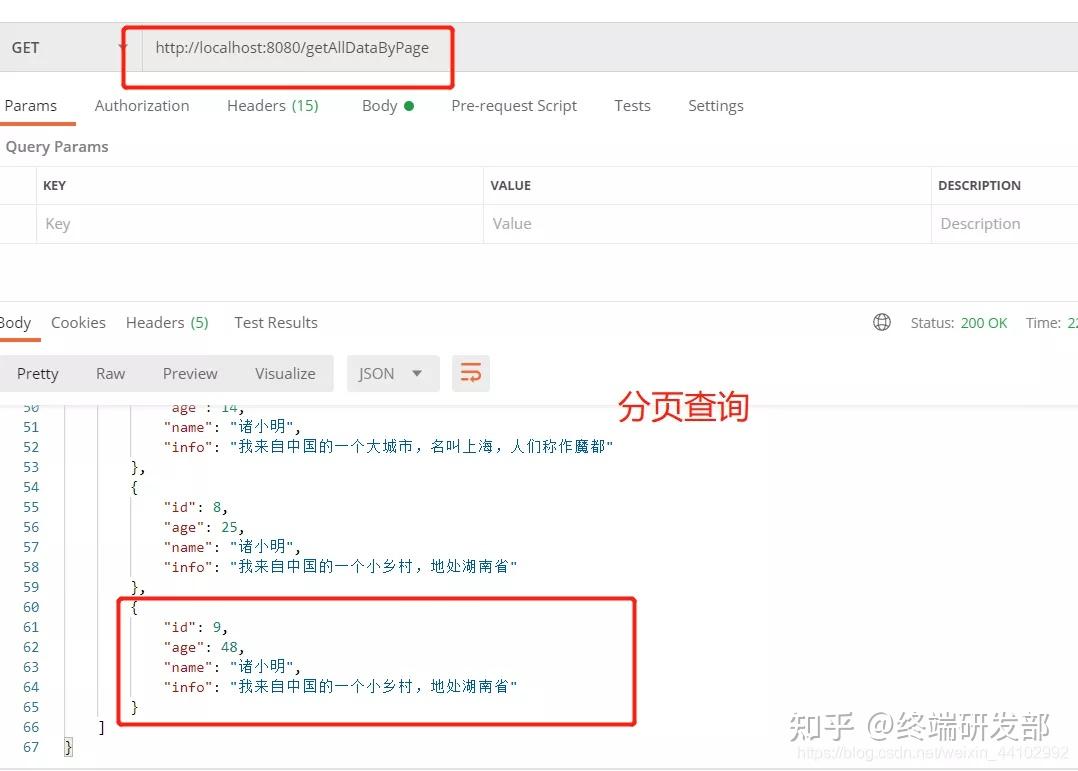The width and height of the screenshot is (1078, 771).
Task: Click the globe network icon near response status
Action: tap(881, 322)
